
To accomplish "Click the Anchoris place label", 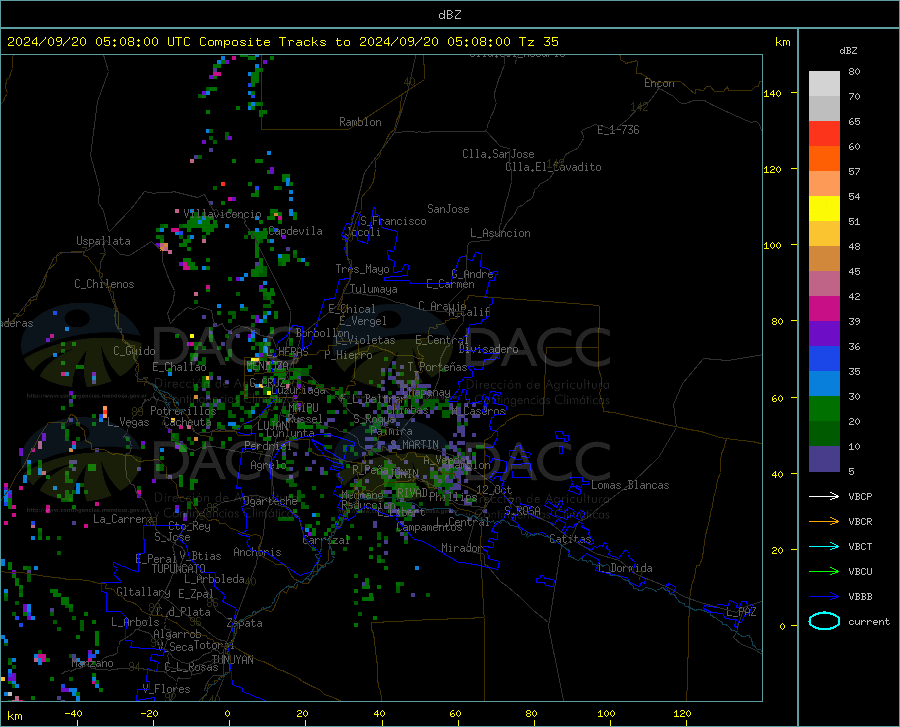I will pos(257,552).
